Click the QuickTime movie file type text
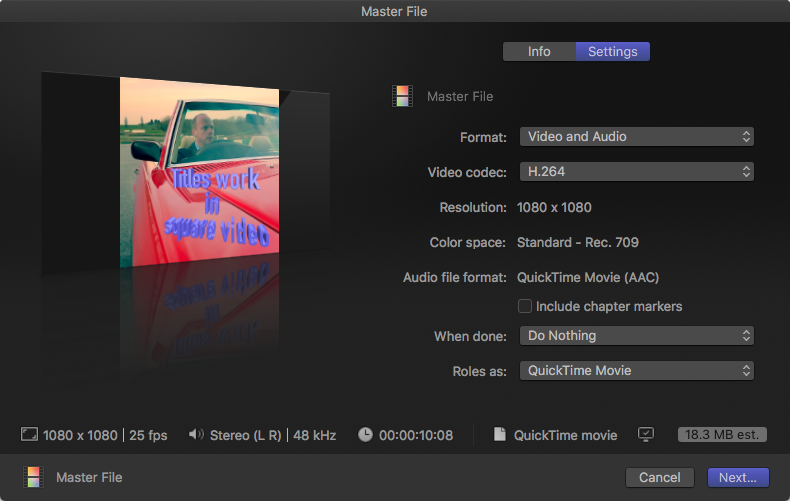The height and width of the screenshot is (501, 790). tap(565, 435)
